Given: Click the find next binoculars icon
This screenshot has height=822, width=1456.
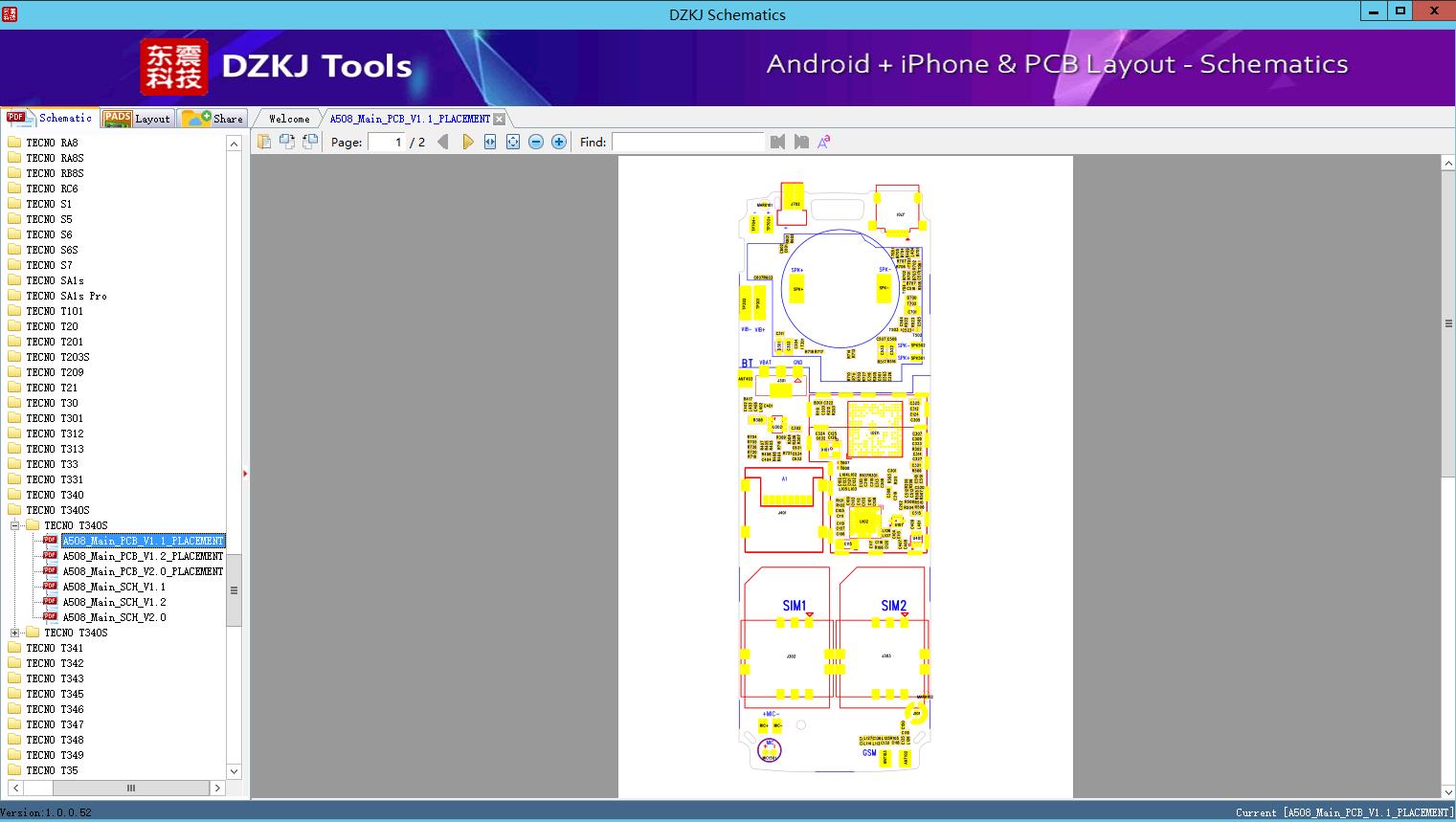Looking at the screenshot, I should click(801, 142).
